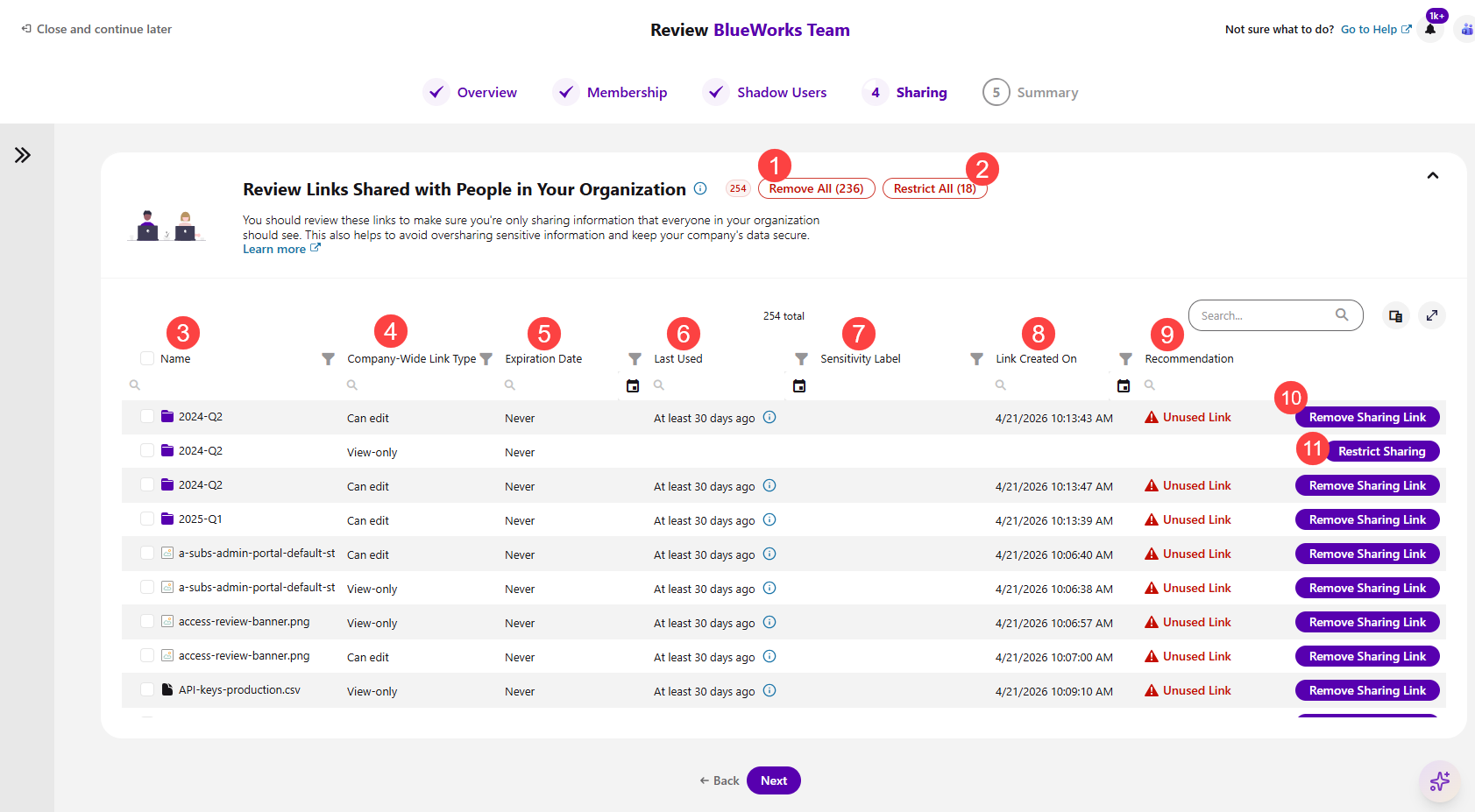Open the Link Created On calendar picker
Screen dimensions: 1475x812
(x=1124, y=386)
